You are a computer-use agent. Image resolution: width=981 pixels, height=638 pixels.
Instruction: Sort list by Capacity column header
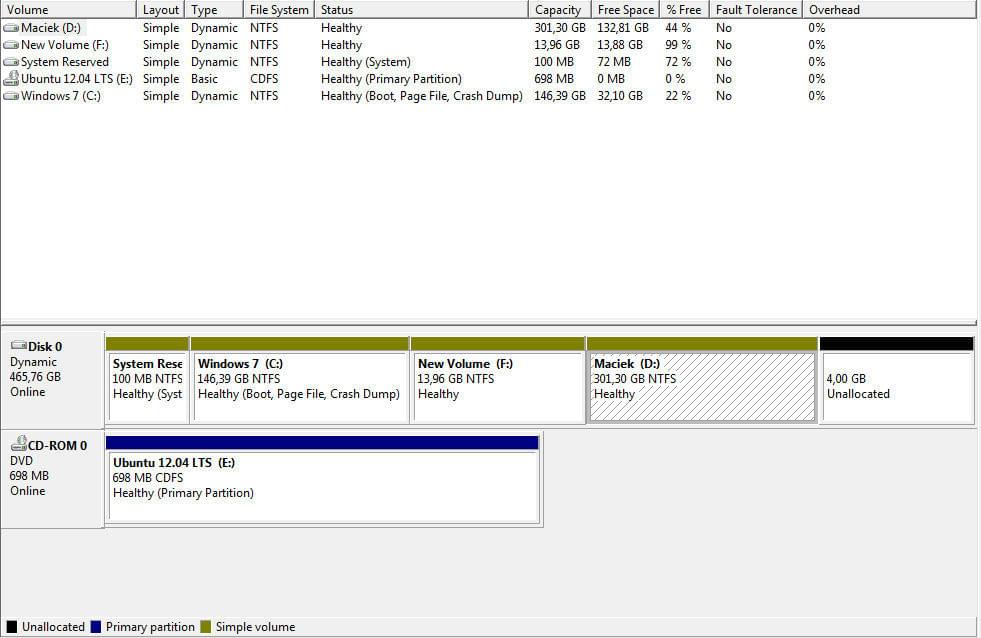coord(559,9)
